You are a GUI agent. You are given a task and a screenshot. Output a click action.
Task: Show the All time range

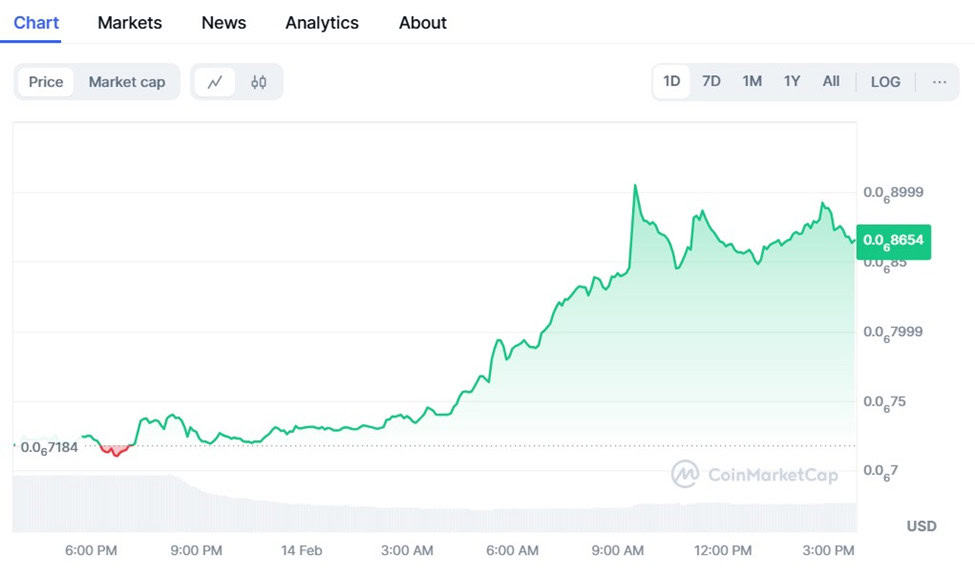point(831,81)
